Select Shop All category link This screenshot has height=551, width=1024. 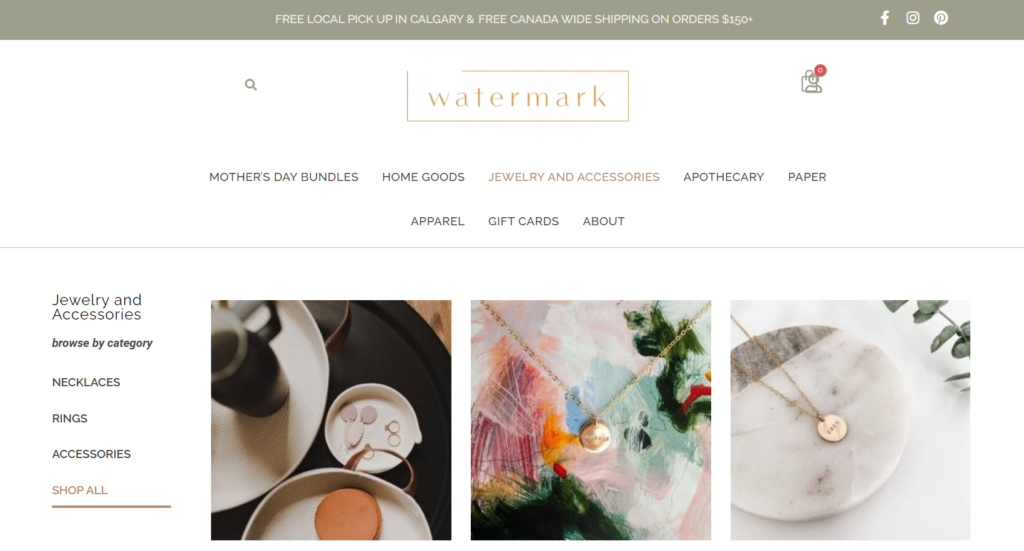pyautogui.click(x=80, y=490)
